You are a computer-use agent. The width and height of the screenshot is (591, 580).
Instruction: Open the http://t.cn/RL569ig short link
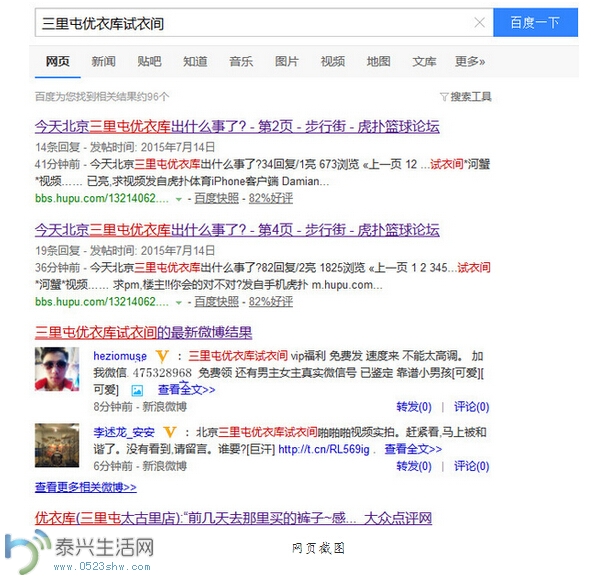(x=324, y=449)
